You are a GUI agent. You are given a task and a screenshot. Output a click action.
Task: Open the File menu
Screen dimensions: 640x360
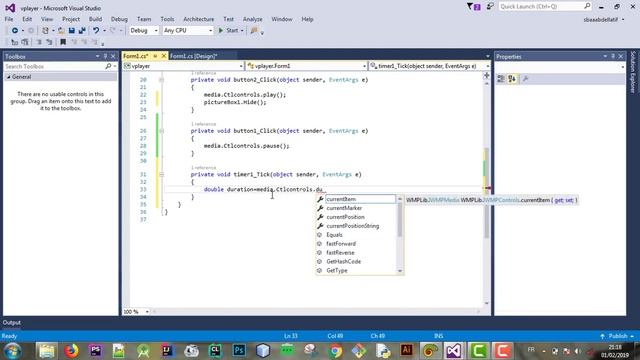tap(9, 19)
